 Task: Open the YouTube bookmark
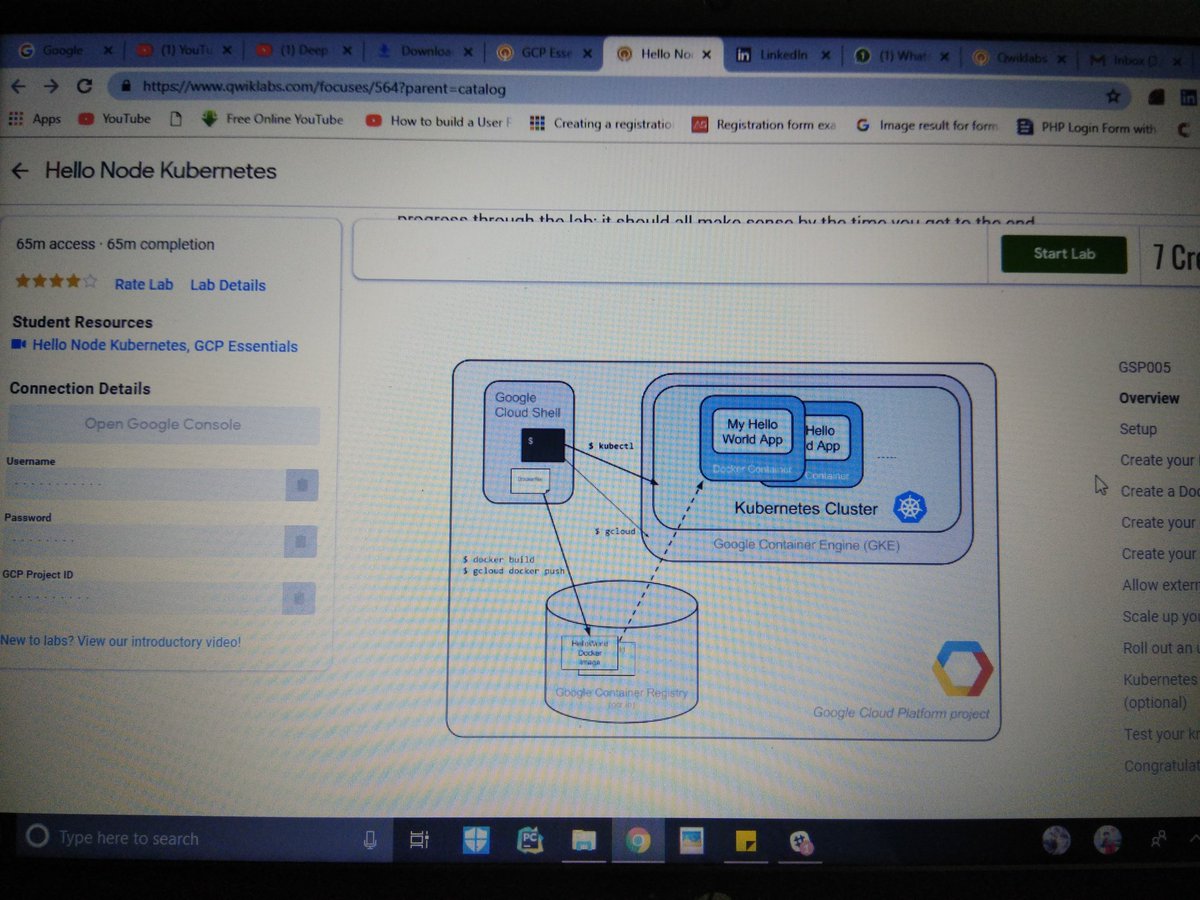pyautogui.click(x=114, y=118)
